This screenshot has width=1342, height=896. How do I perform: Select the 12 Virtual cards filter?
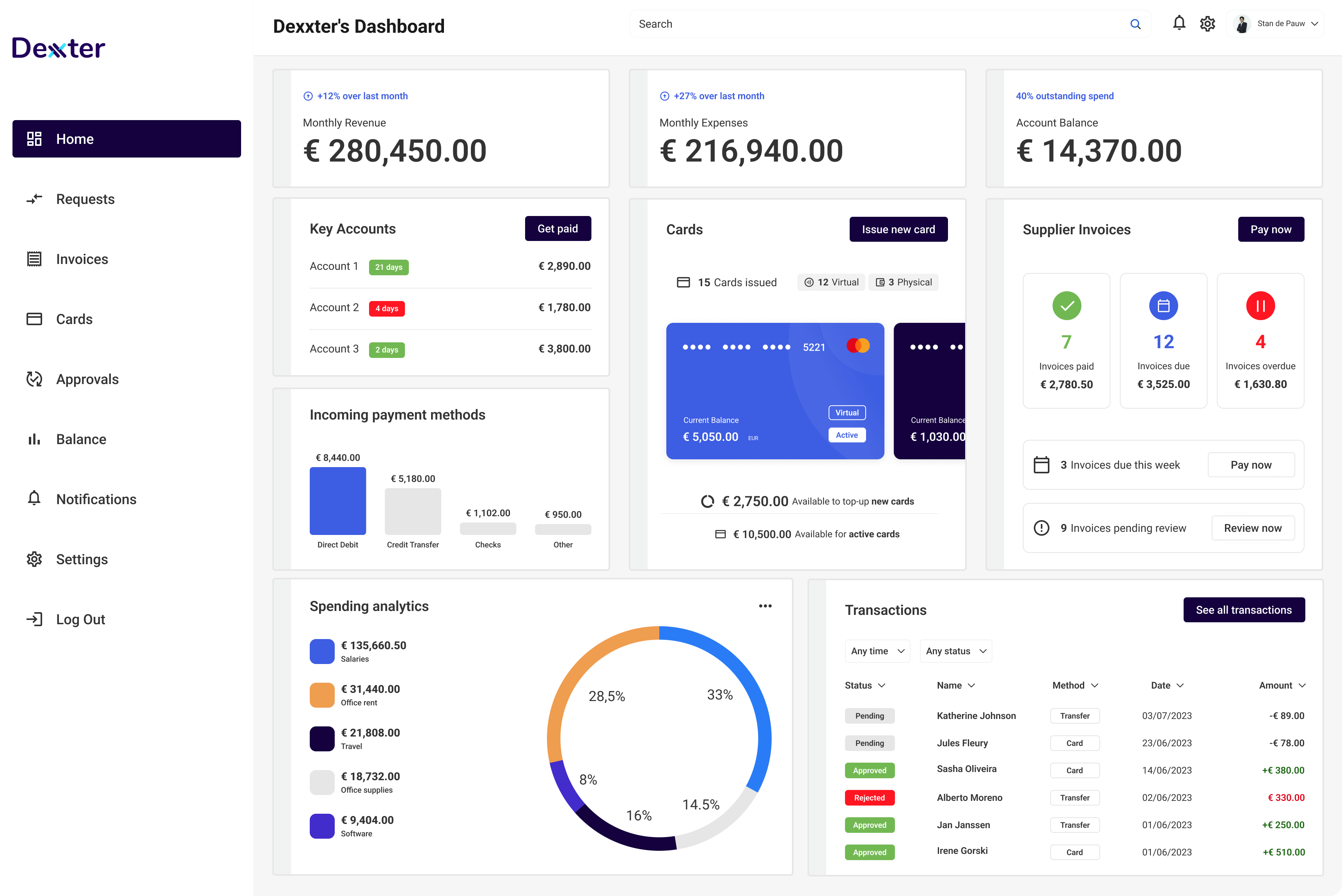pos(831,282)
